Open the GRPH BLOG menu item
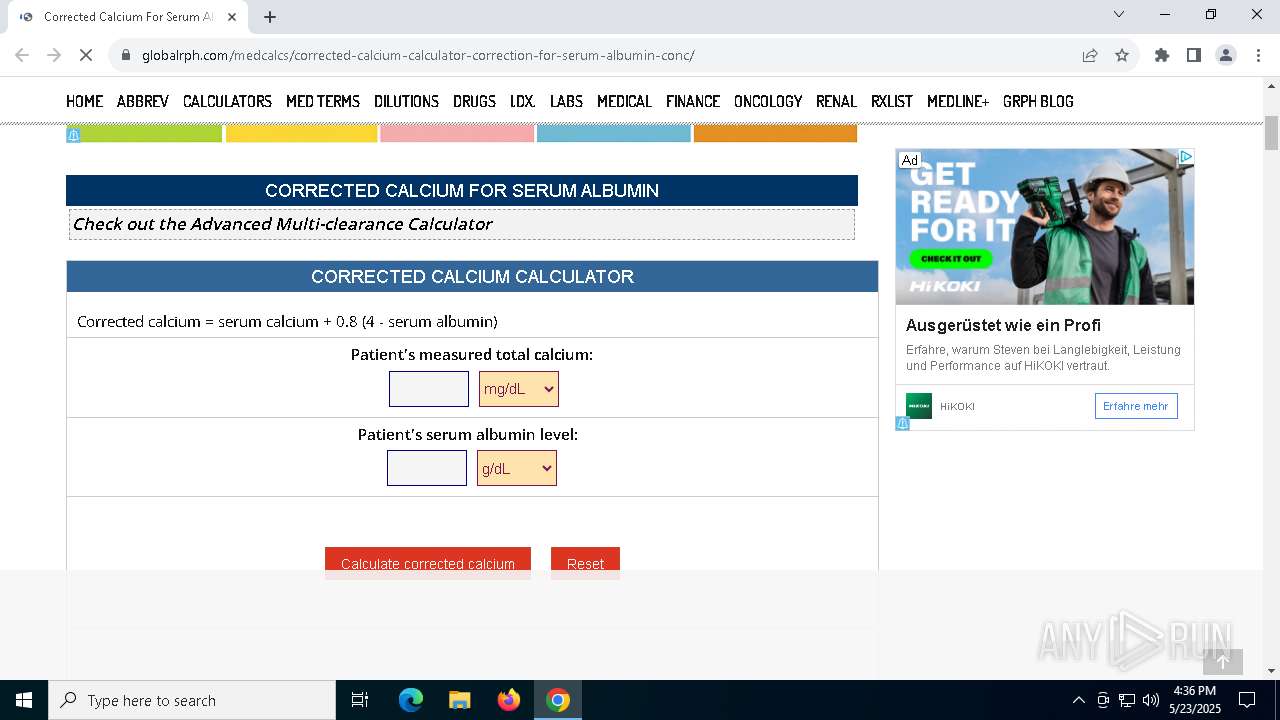The height and width of the screenshot is (720, 1280). pos(1038,101)
